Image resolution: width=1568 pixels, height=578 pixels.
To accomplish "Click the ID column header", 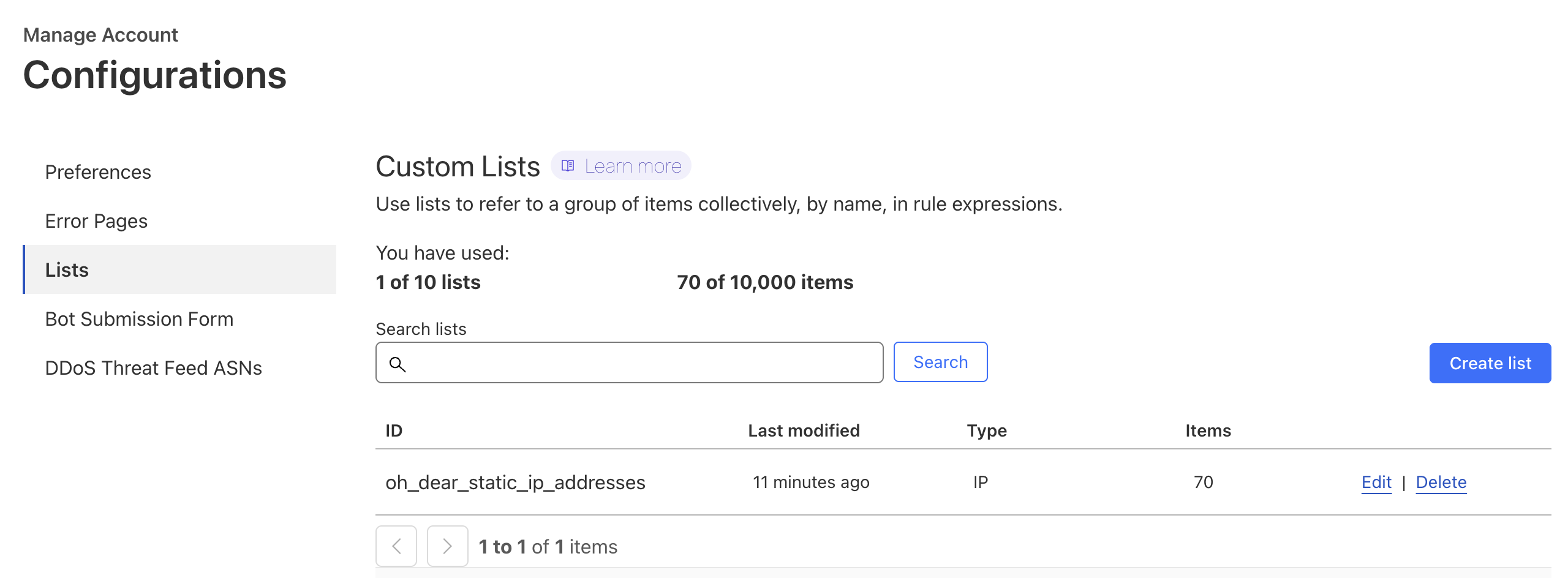I will coord(394,431).
